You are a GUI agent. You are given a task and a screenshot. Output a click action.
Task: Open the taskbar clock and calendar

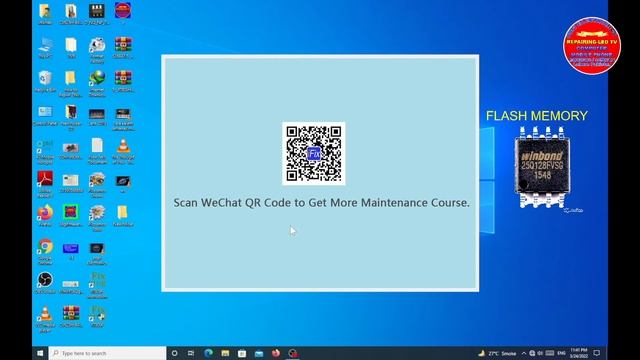(x=579, y=353)
